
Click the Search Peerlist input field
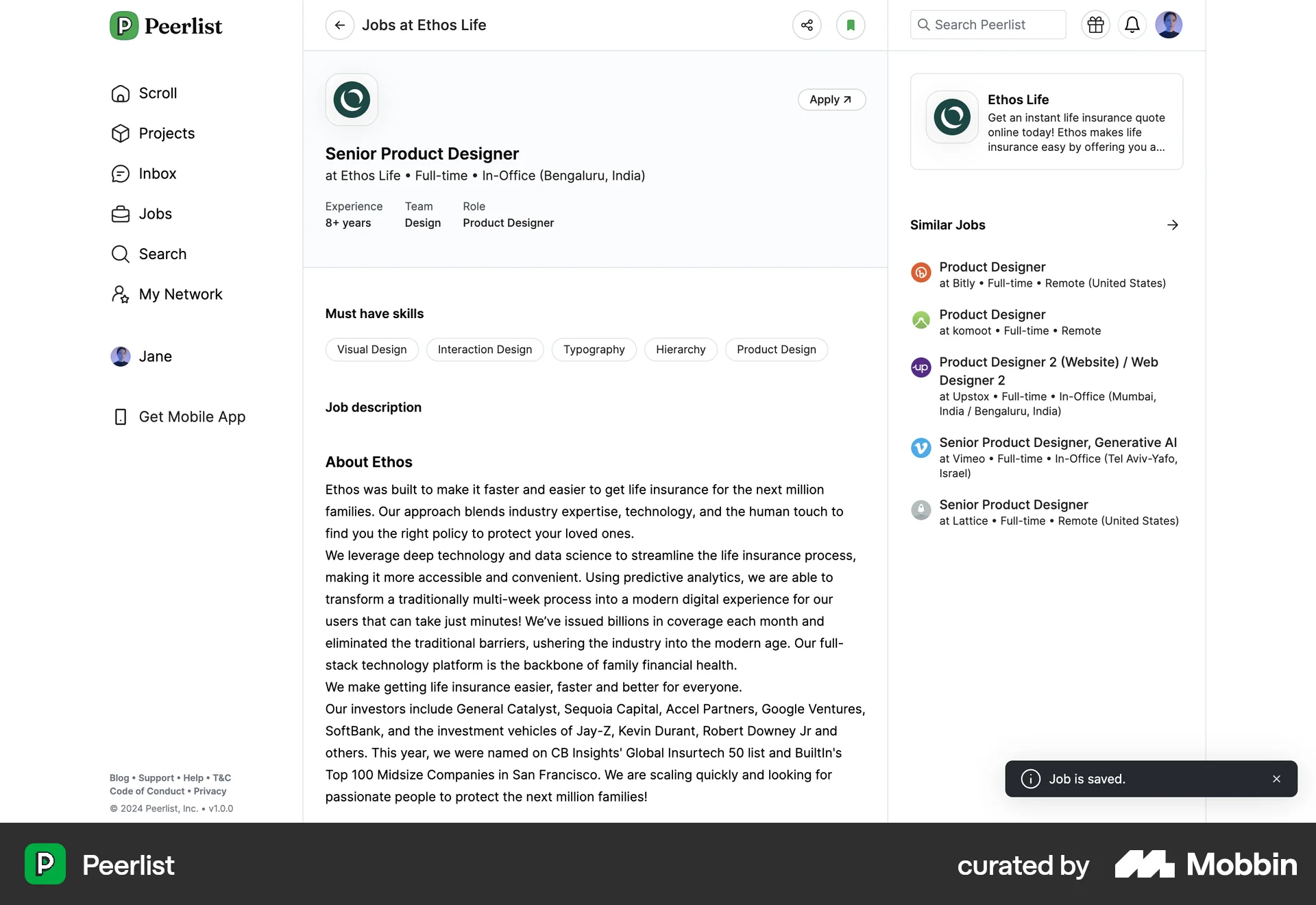(987, 25)
